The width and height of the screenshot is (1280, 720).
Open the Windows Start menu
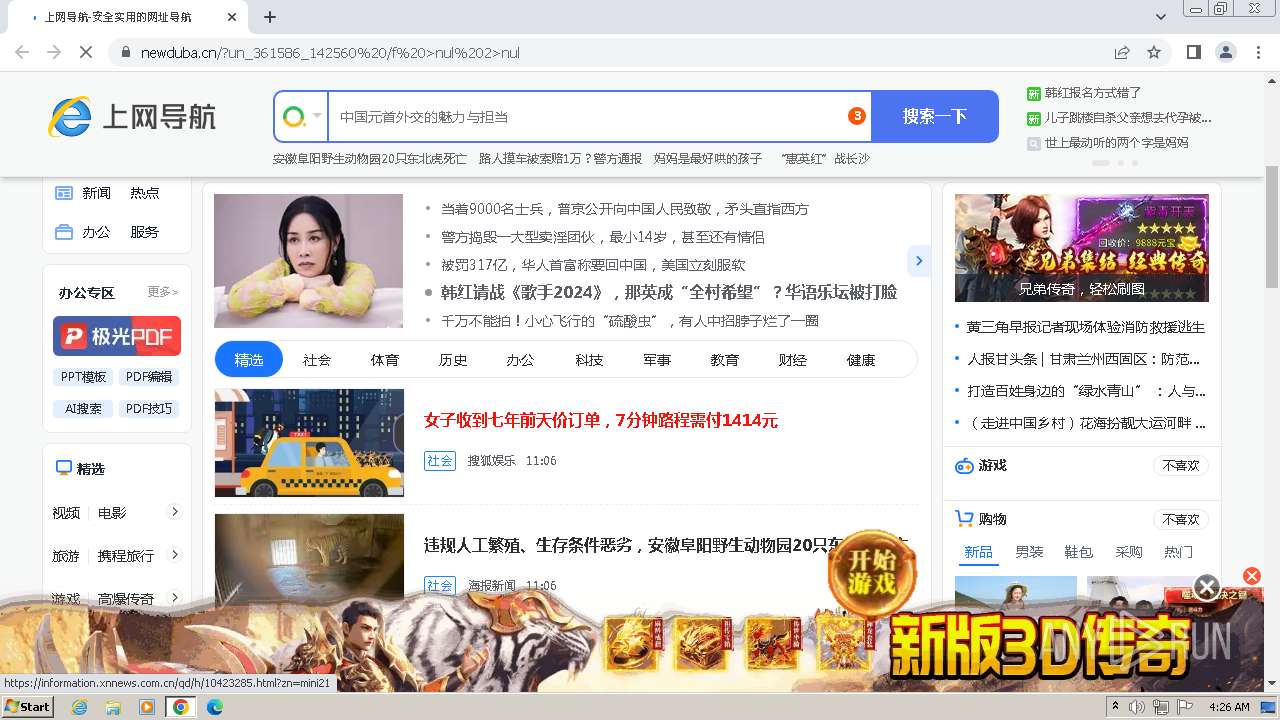28,707
